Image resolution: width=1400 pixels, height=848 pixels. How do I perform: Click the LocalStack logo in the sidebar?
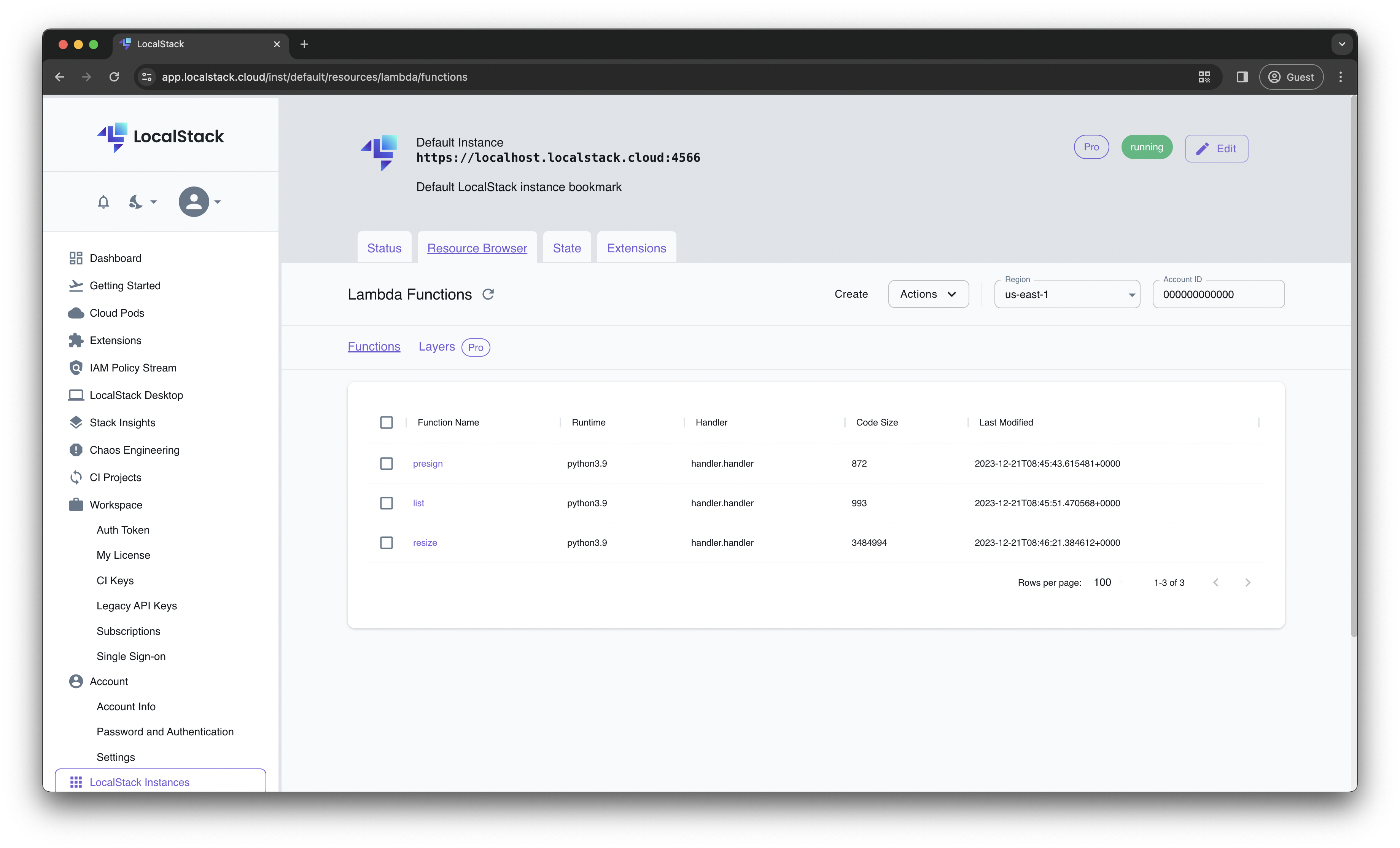click(x=161, y=136)
